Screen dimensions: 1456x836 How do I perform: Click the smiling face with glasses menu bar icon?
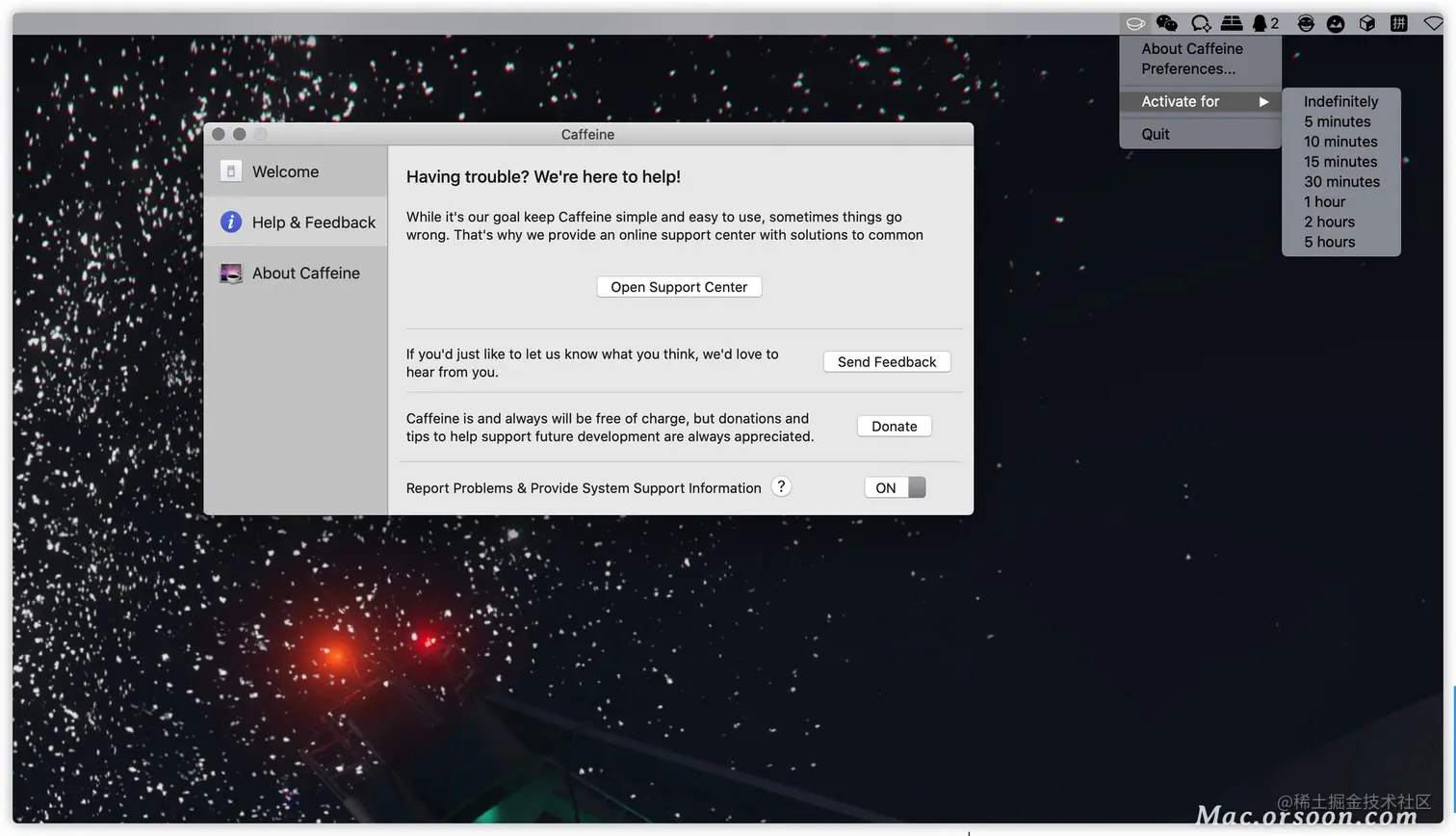coord(1306,23)
